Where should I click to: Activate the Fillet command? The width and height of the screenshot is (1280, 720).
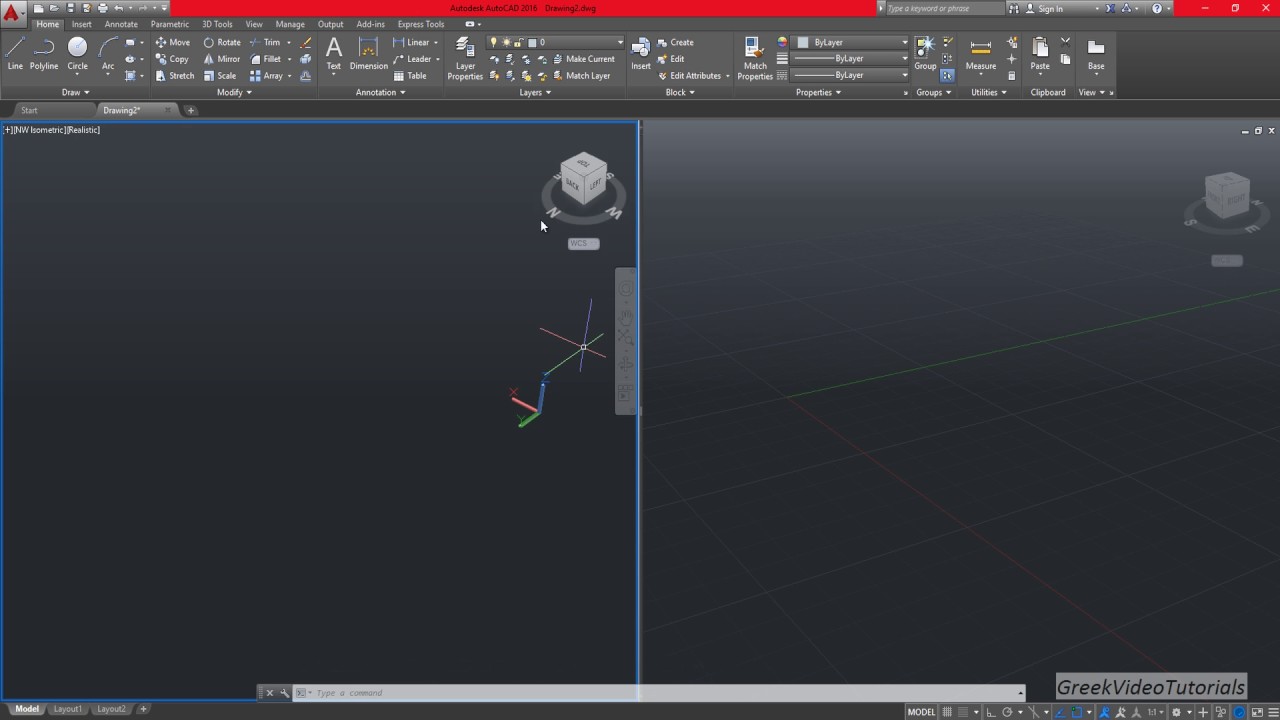[x=266, y=59]
